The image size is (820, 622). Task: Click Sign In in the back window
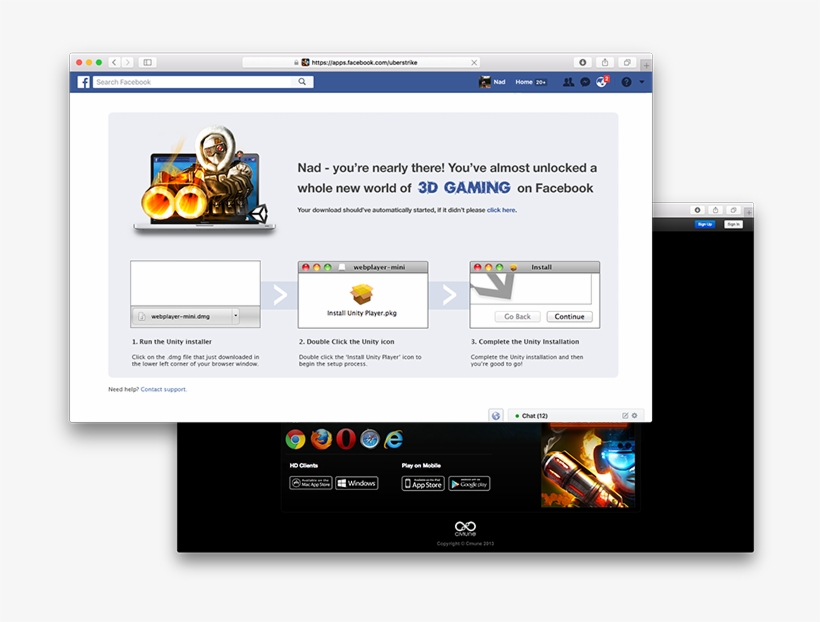[733, 224]
